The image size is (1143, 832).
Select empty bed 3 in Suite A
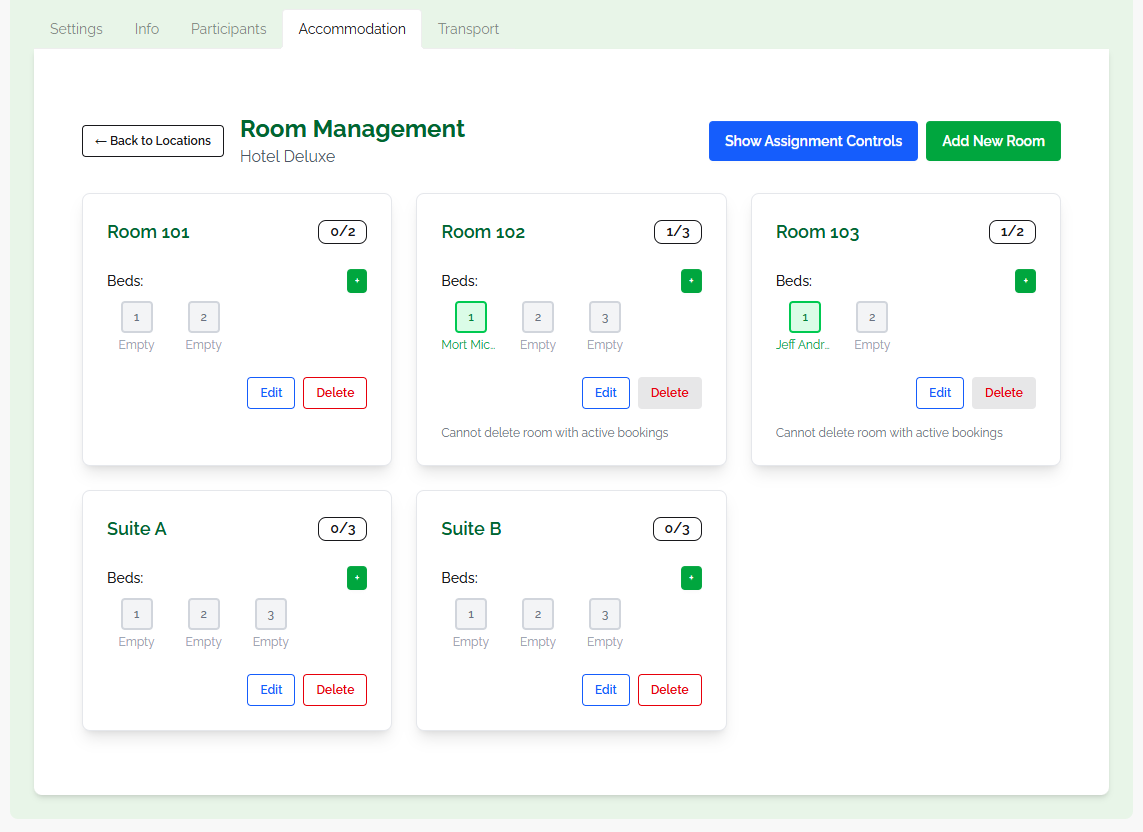click(x=271, y=614)
